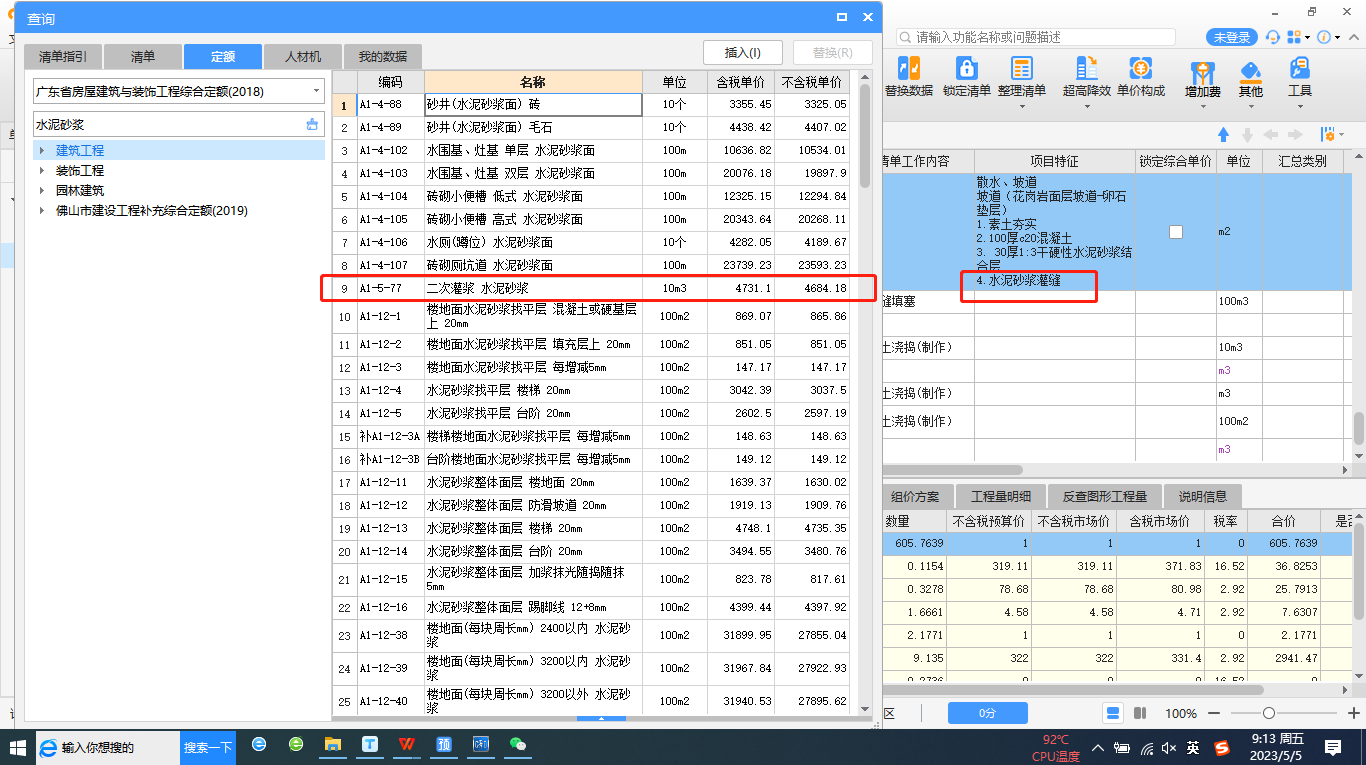Viewport: 1366px width, 765px height.
Task: Click the 未登录 login button
Action: click(1232, 37)
